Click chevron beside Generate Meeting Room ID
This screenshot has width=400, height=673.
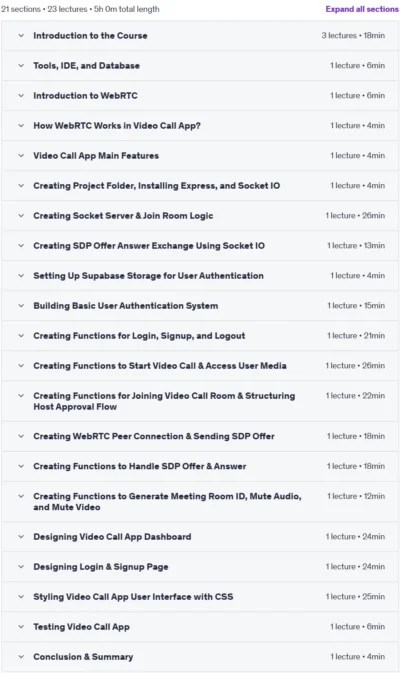click(x=21, y=497)
